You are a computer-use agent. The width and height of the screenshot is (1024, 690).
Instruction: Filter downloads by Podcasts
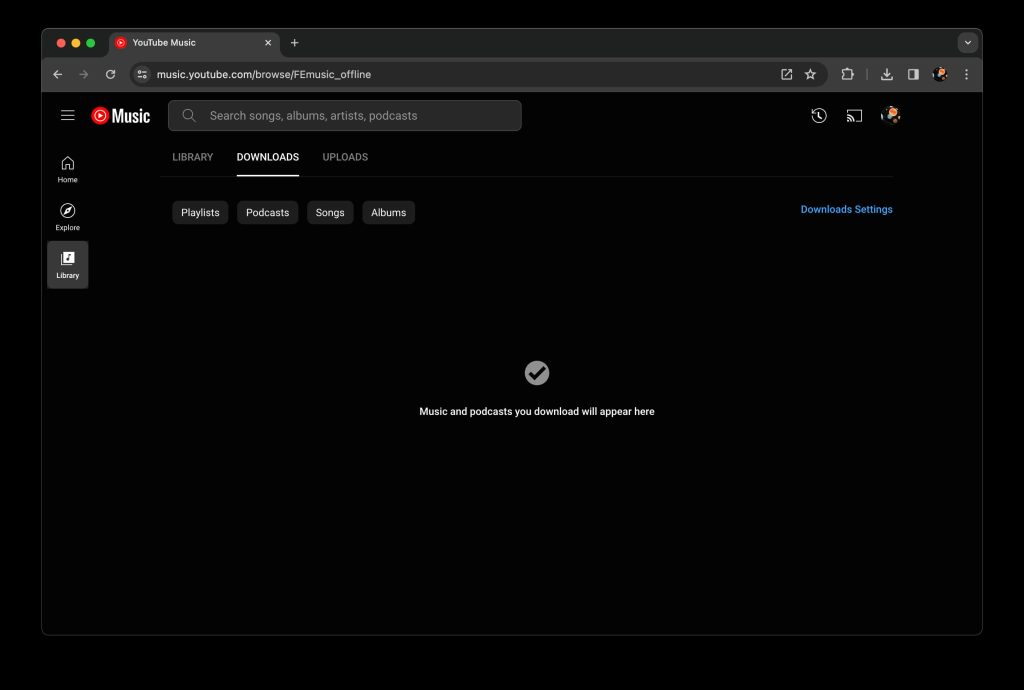268,213
